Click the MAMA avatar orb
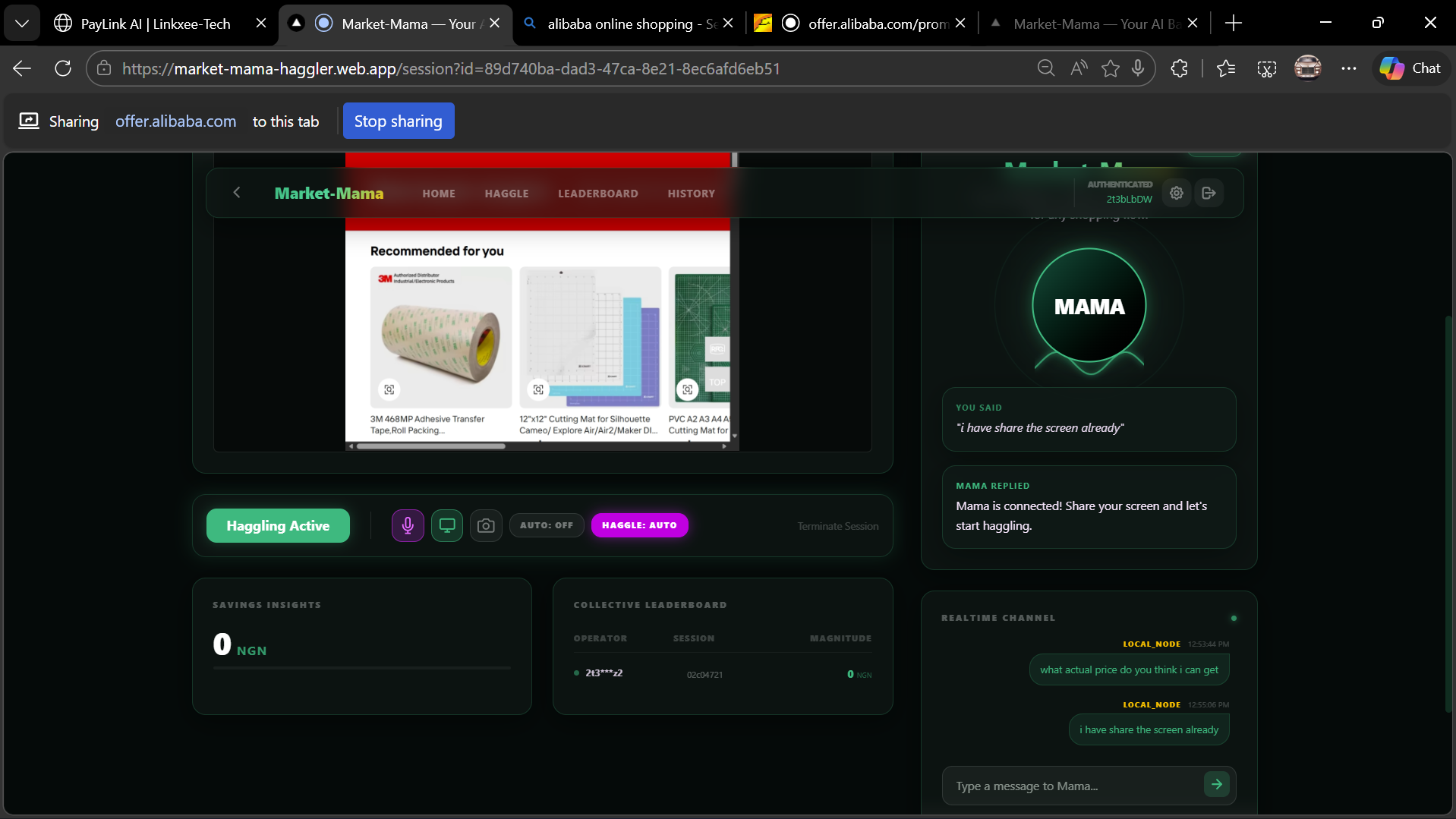1456x819 pixels. click(1089, 305)
